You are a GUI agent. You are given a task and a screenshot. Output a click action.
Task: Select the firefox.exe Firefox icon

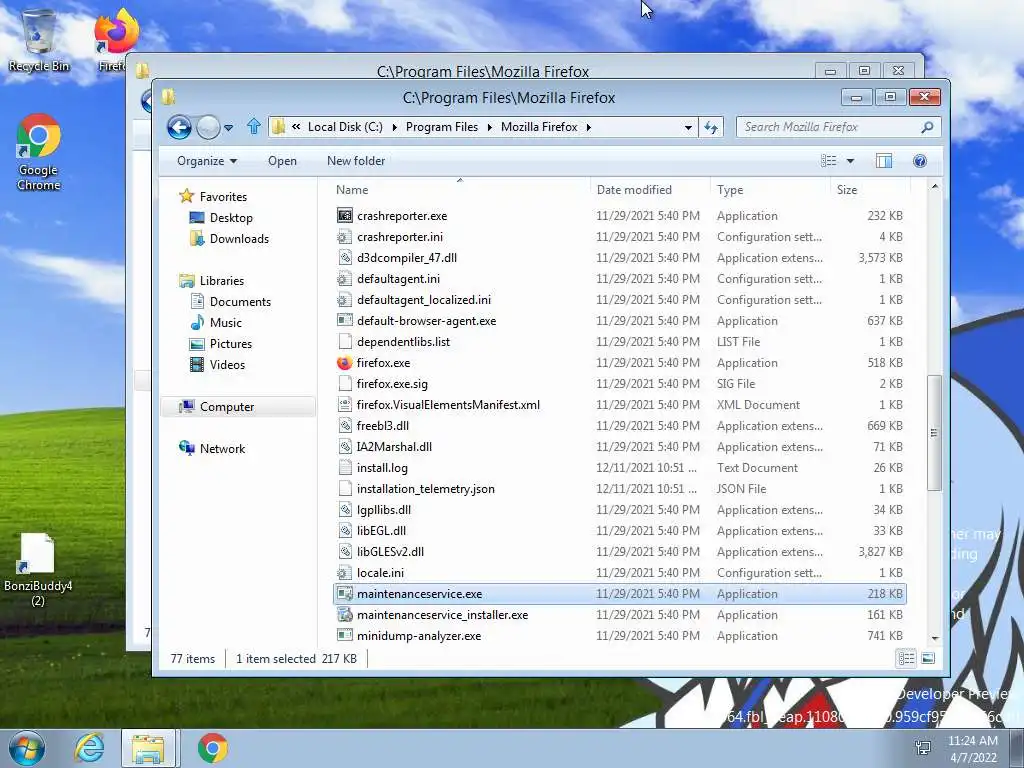coord(344,362)
